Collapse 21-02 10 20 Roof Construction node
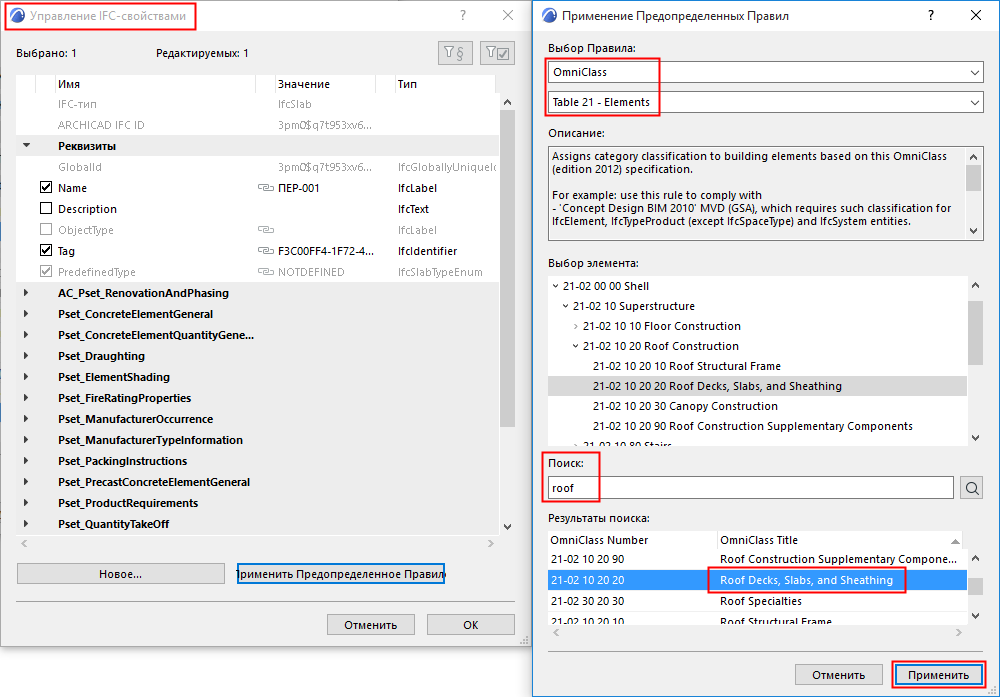Image resolution: width=1000 pixels, height=697 pixels. [x=576, y=346]
